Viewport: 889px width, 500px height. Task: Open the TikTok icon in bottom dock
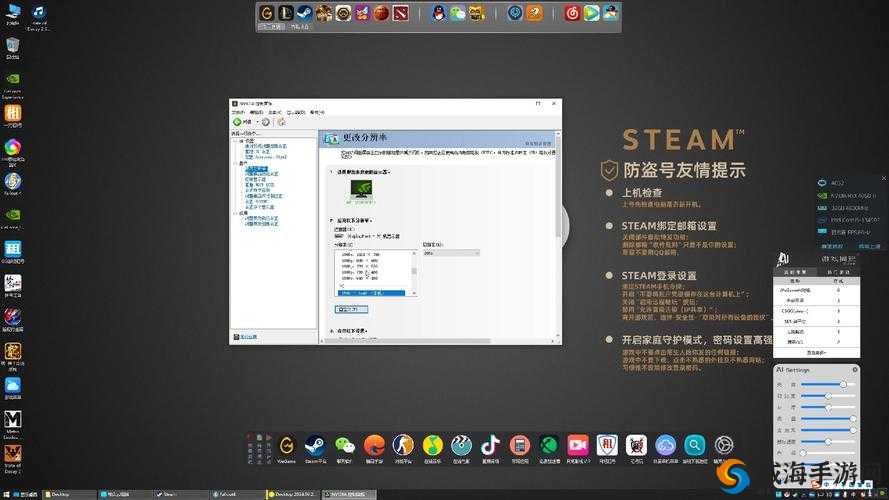pos(490,446)
